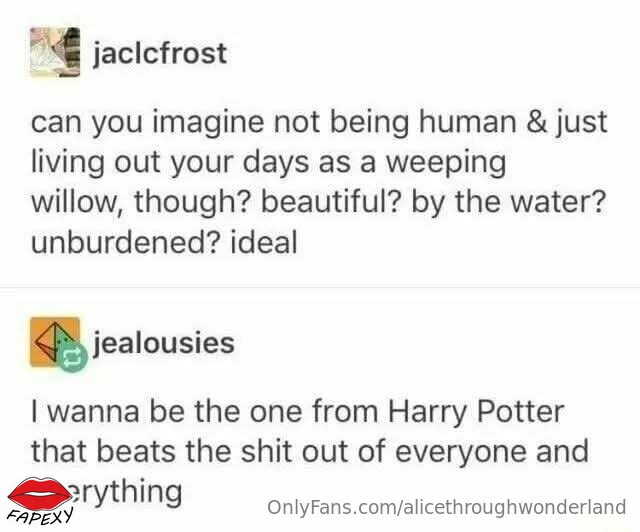The height and width of the screenshot is (532, 640).
Task: Click 'Harry Potter' in the reply
Action: tap(476, 412)
